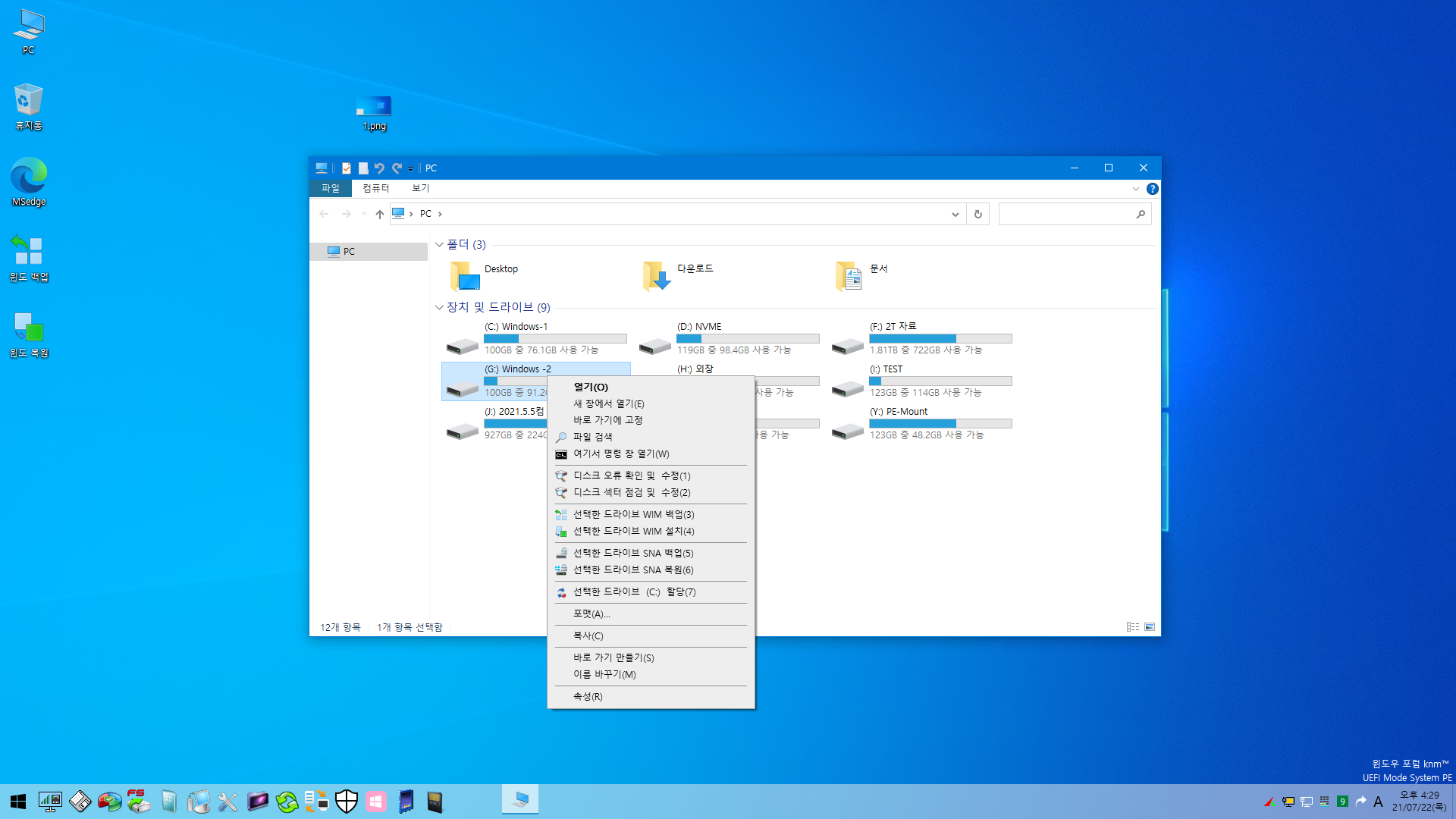
Task: Open the recent locations dropdown arrow
Action: [364, 214]
